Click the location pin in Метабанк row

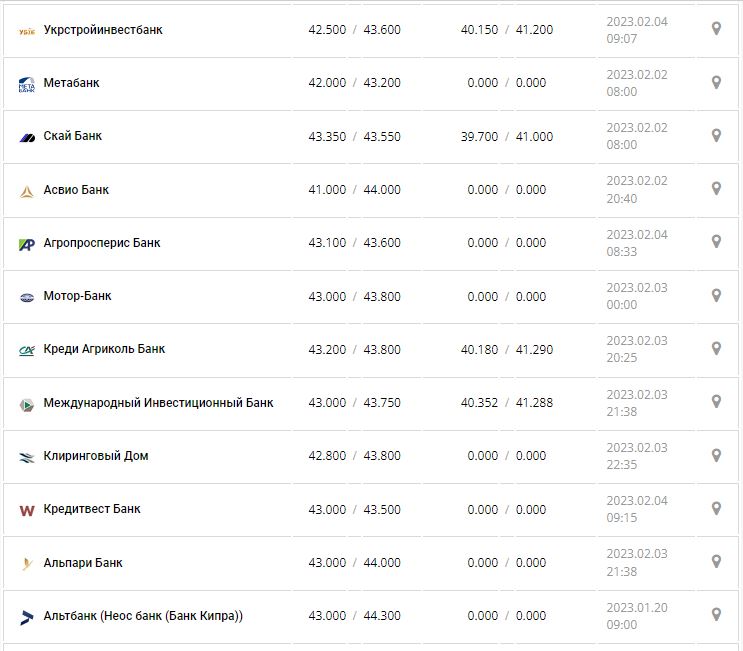click(x=716, y=82)
